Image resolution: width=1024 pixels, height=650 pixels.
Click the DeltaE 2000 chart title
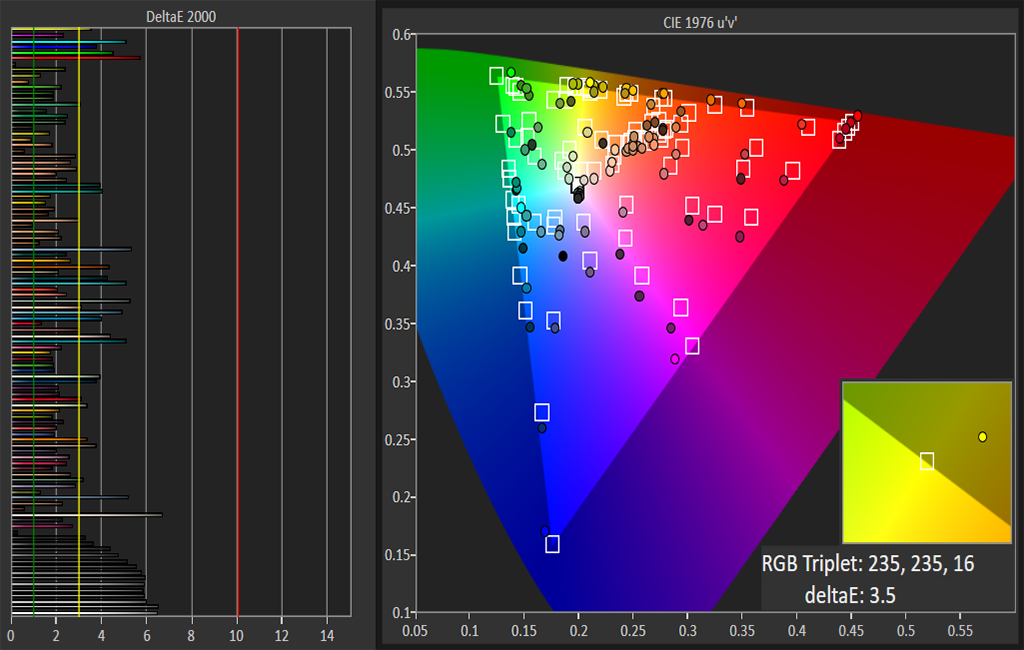point(181,16)
